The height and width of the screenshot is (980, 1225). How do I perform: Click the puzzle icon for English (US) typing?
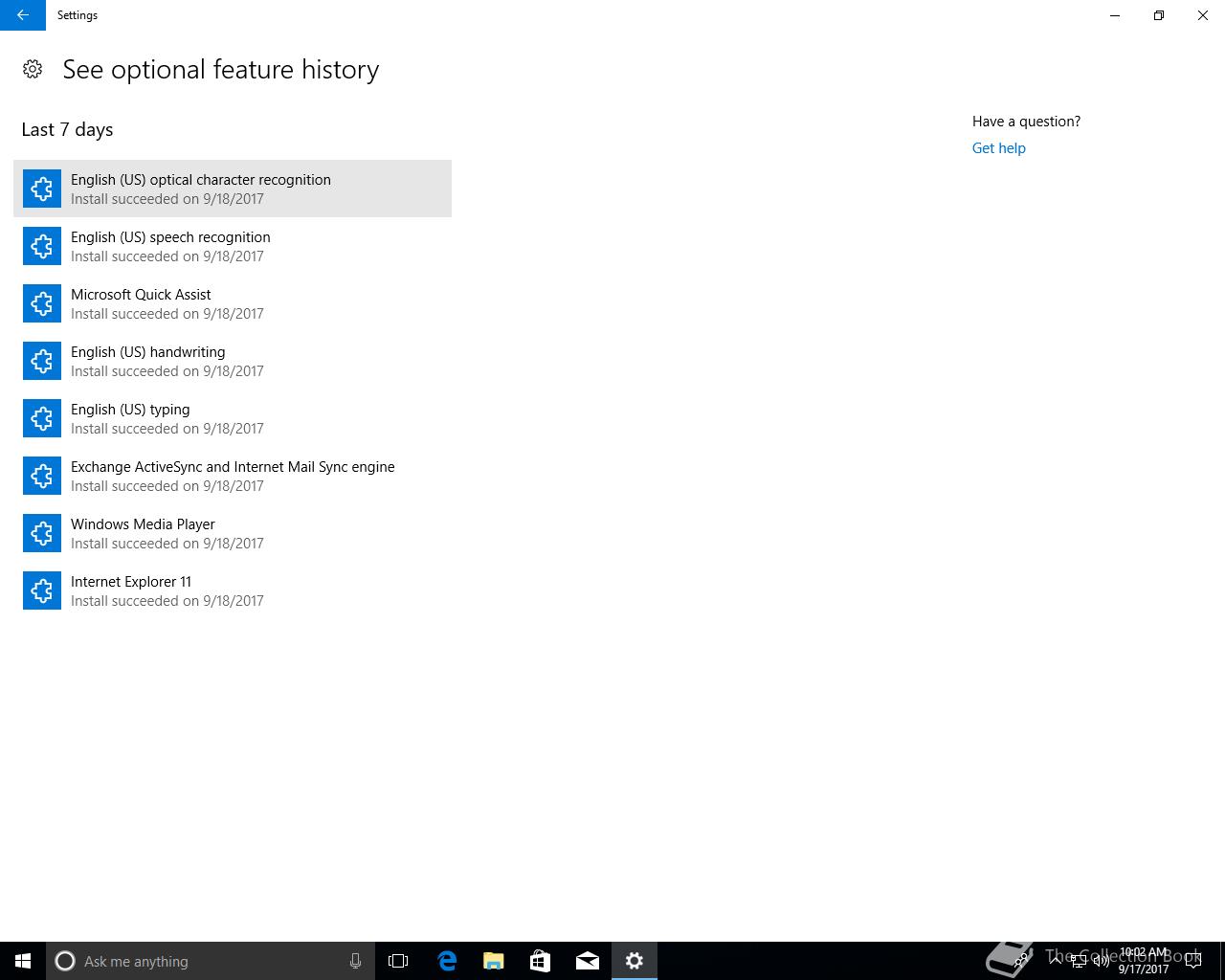[42, 418]
